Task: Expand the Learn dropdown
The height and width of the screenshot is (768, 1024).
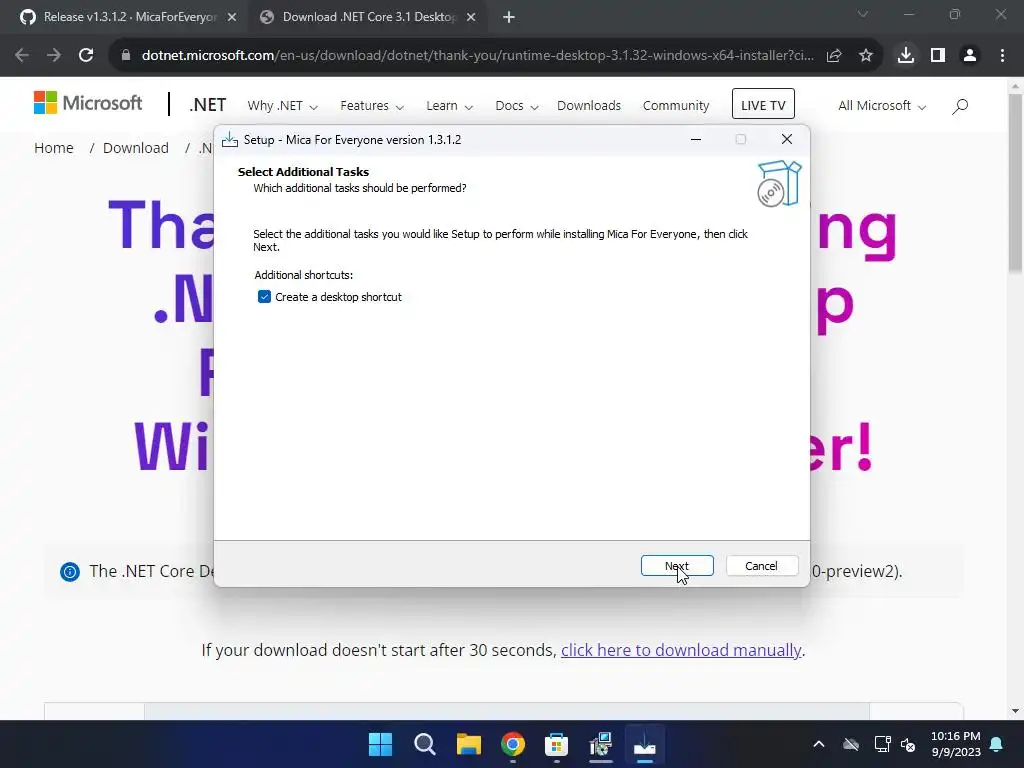Action: 449,106
